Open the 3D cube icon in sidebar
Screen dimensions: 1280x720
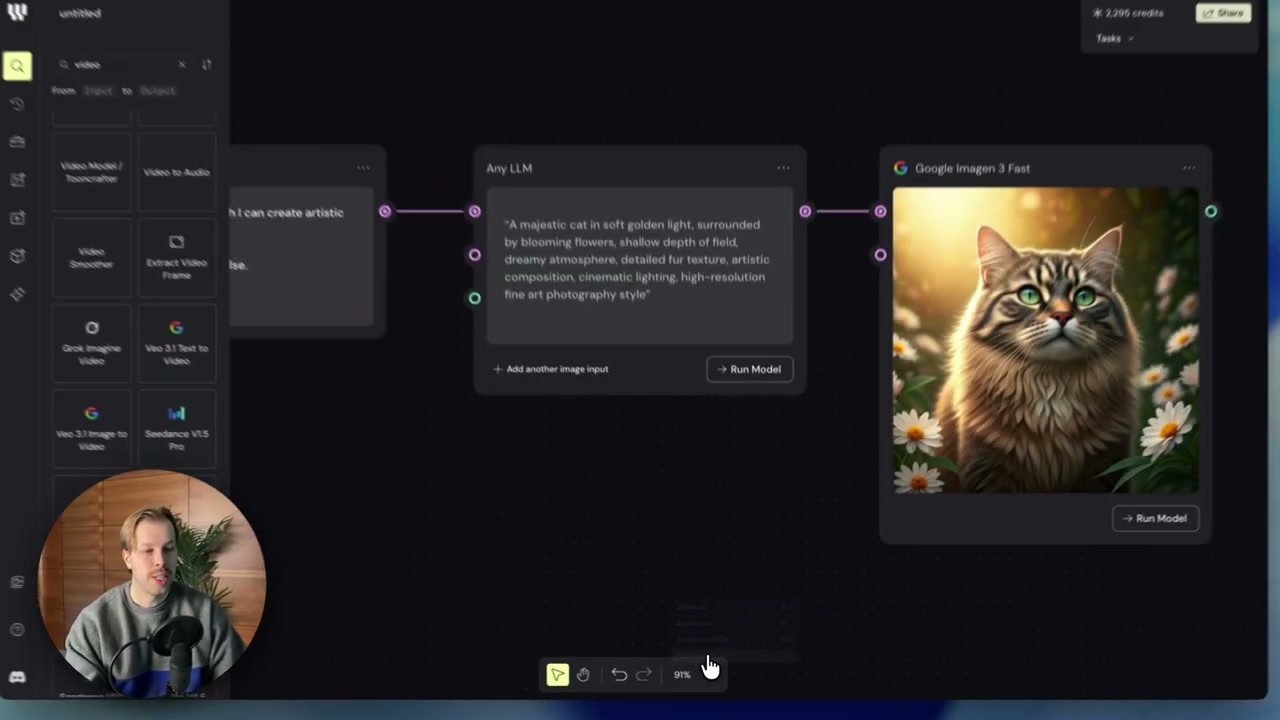17,256
